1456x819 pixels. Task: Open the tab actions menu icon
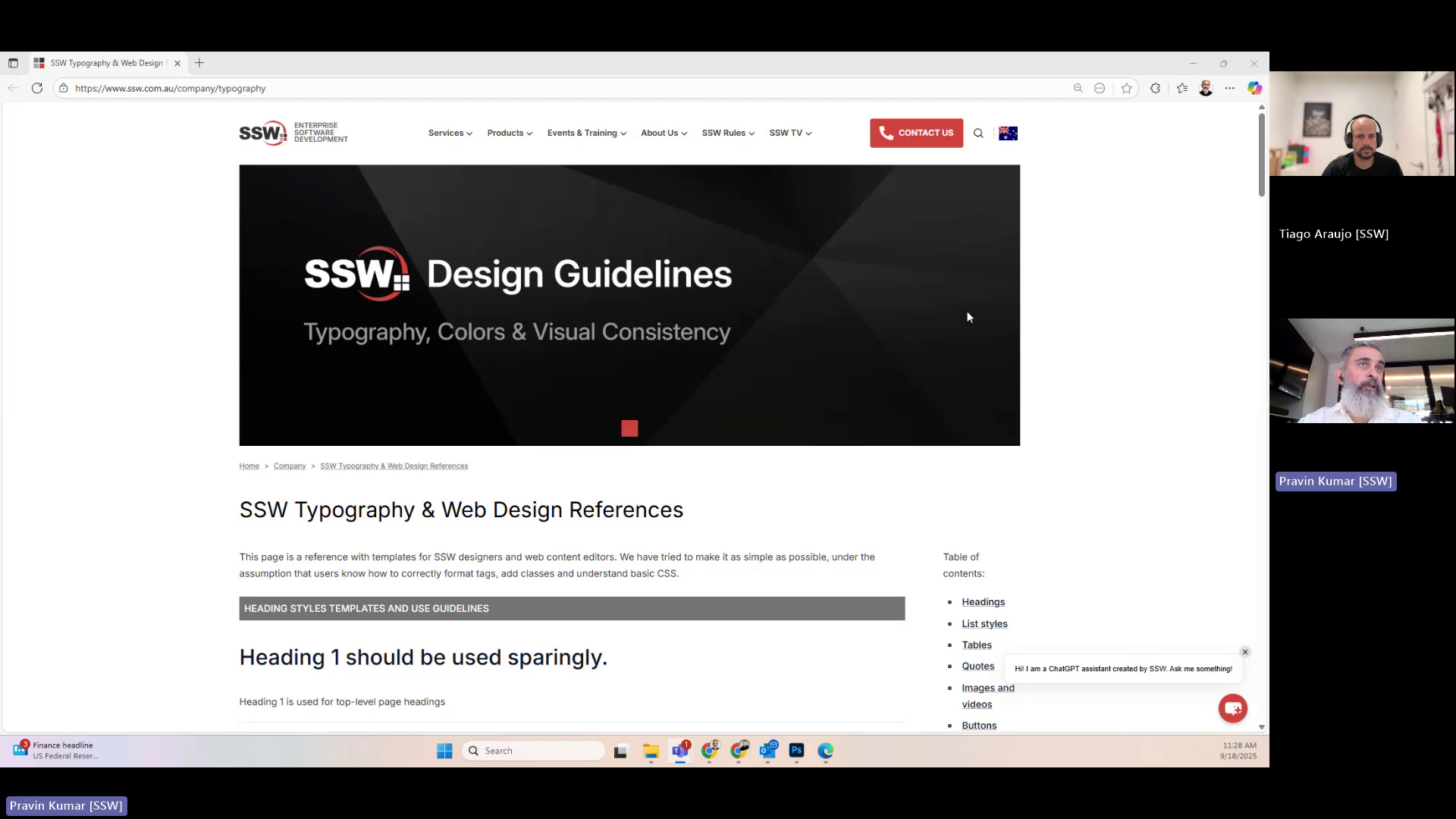[13, 63]
